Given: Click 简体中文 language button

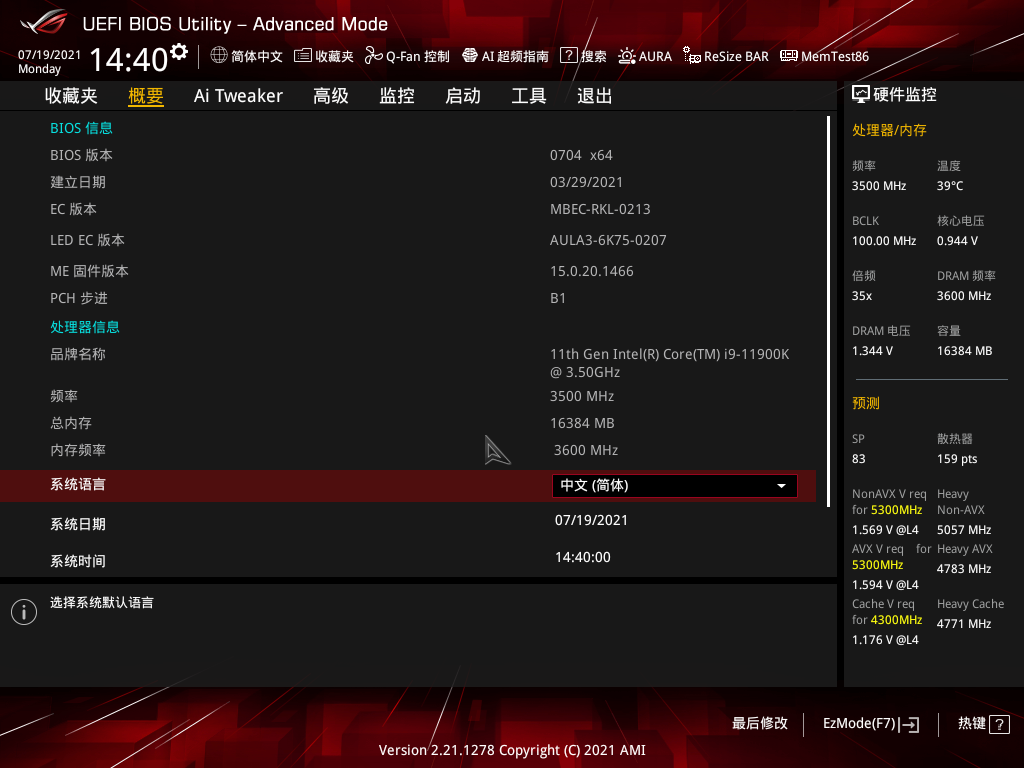Looking at the screenshot, I should click(247, 56).
